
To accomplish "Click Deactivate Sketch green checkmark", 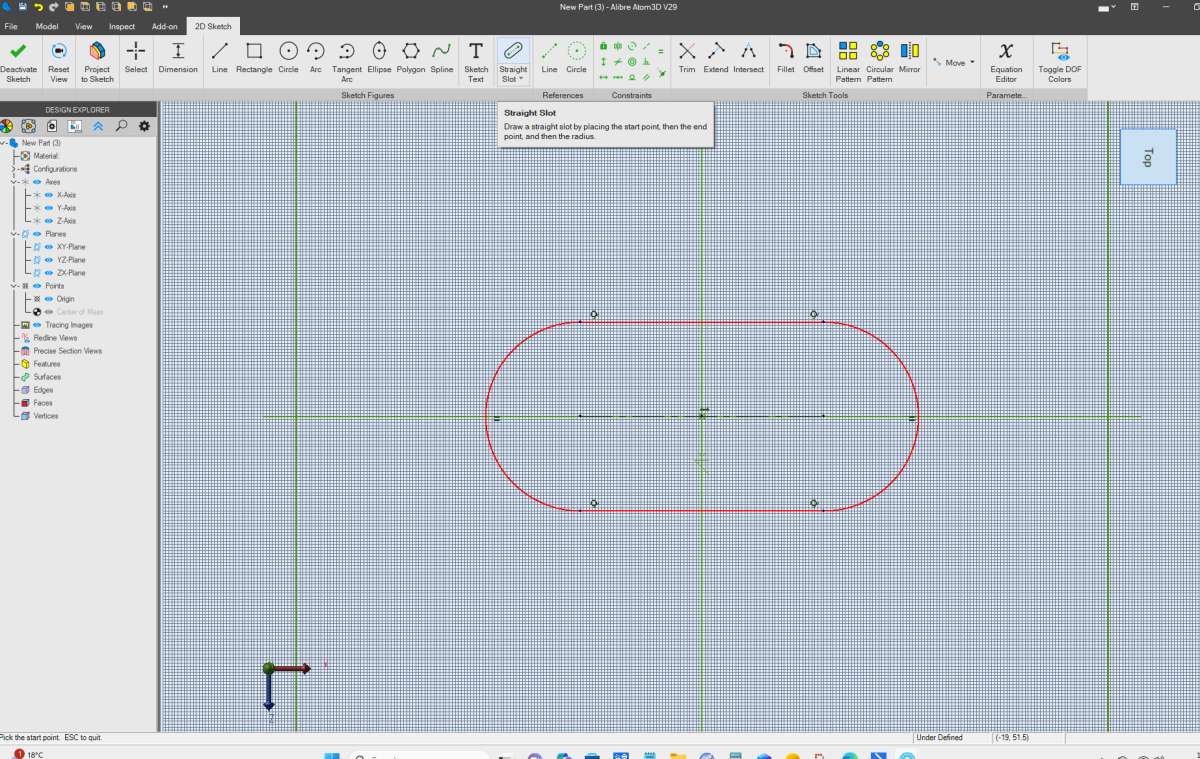I will [x=18, y=51].
